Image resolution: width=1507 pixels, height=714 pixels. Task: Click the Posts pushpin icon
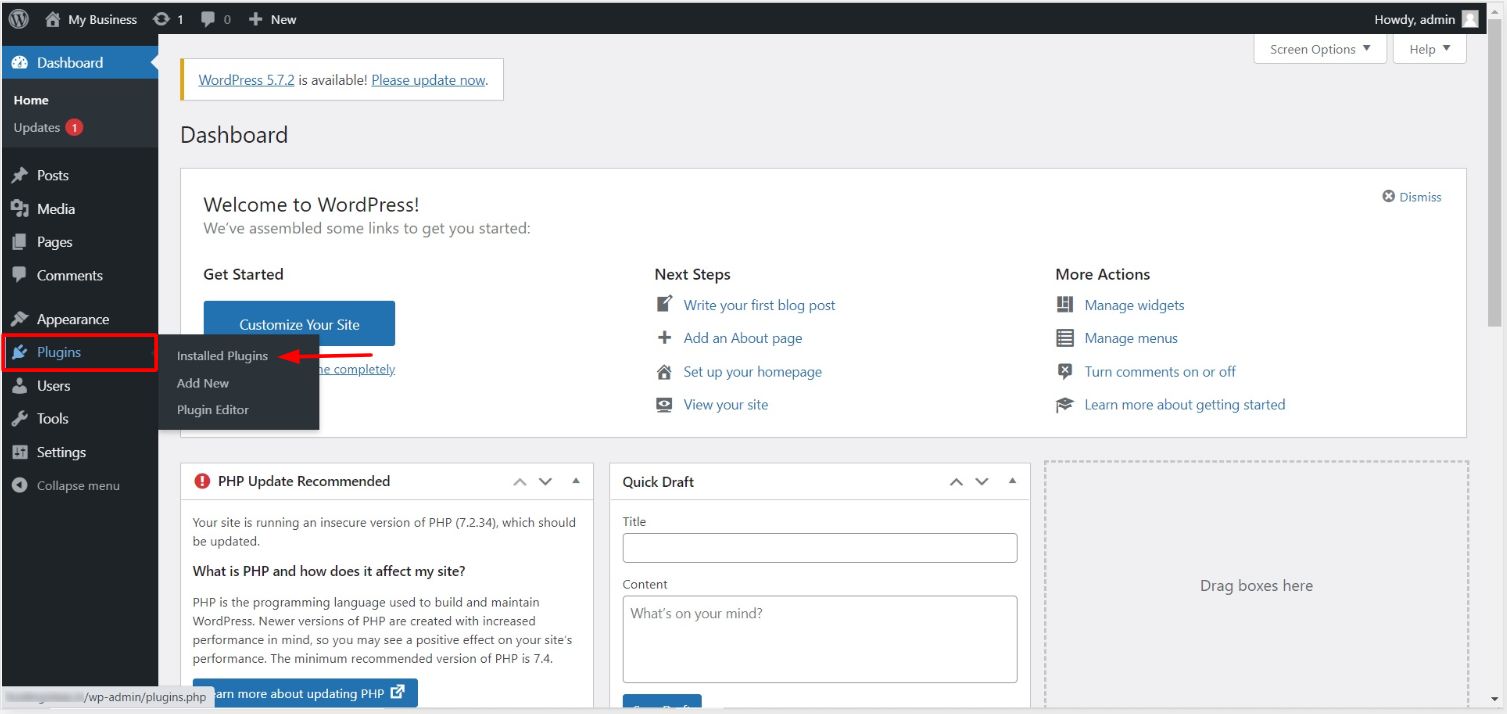pyautogui.click(x=20, y=176)
